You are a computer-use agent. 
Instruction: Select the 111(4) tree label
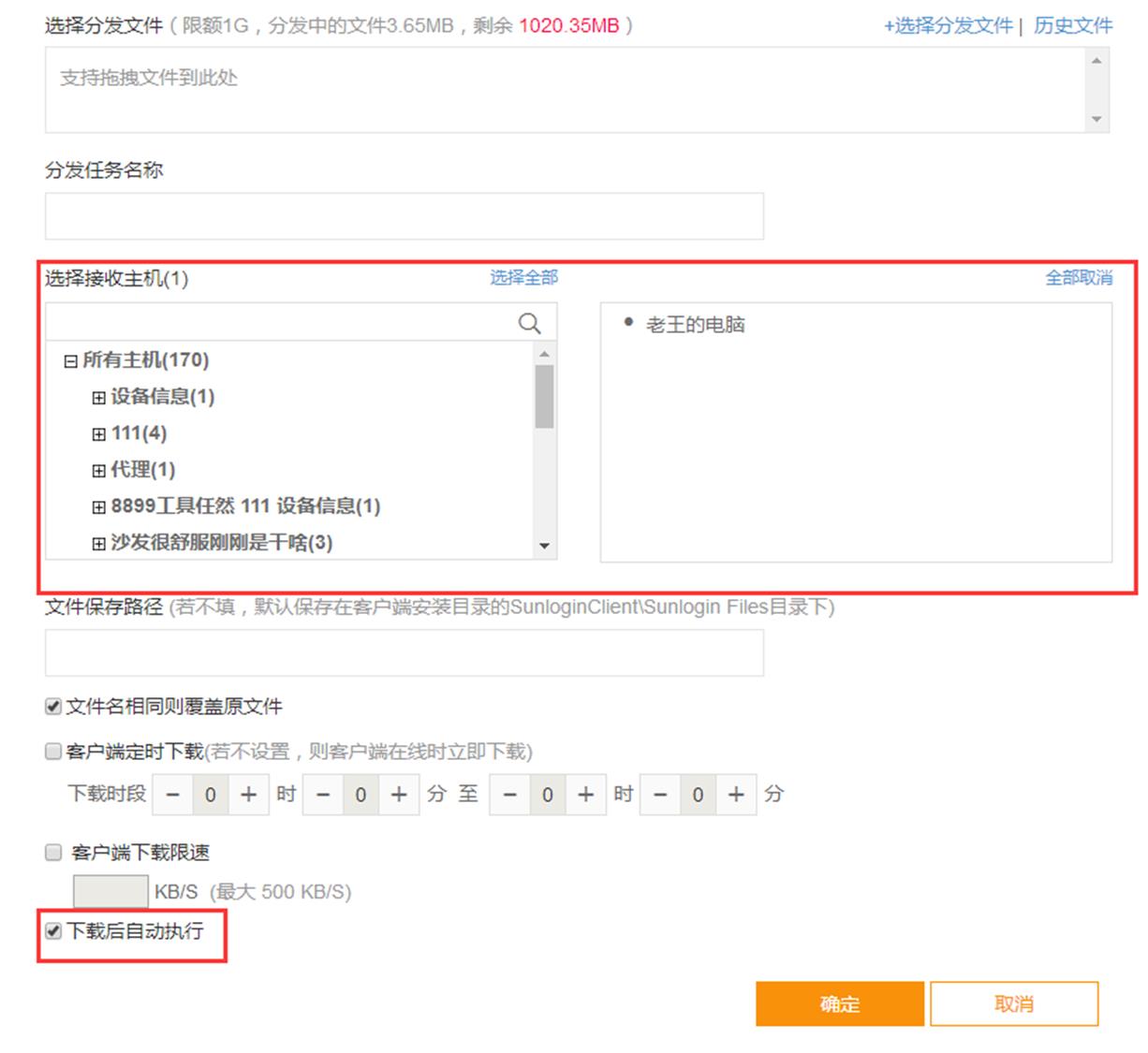[139, 433]
